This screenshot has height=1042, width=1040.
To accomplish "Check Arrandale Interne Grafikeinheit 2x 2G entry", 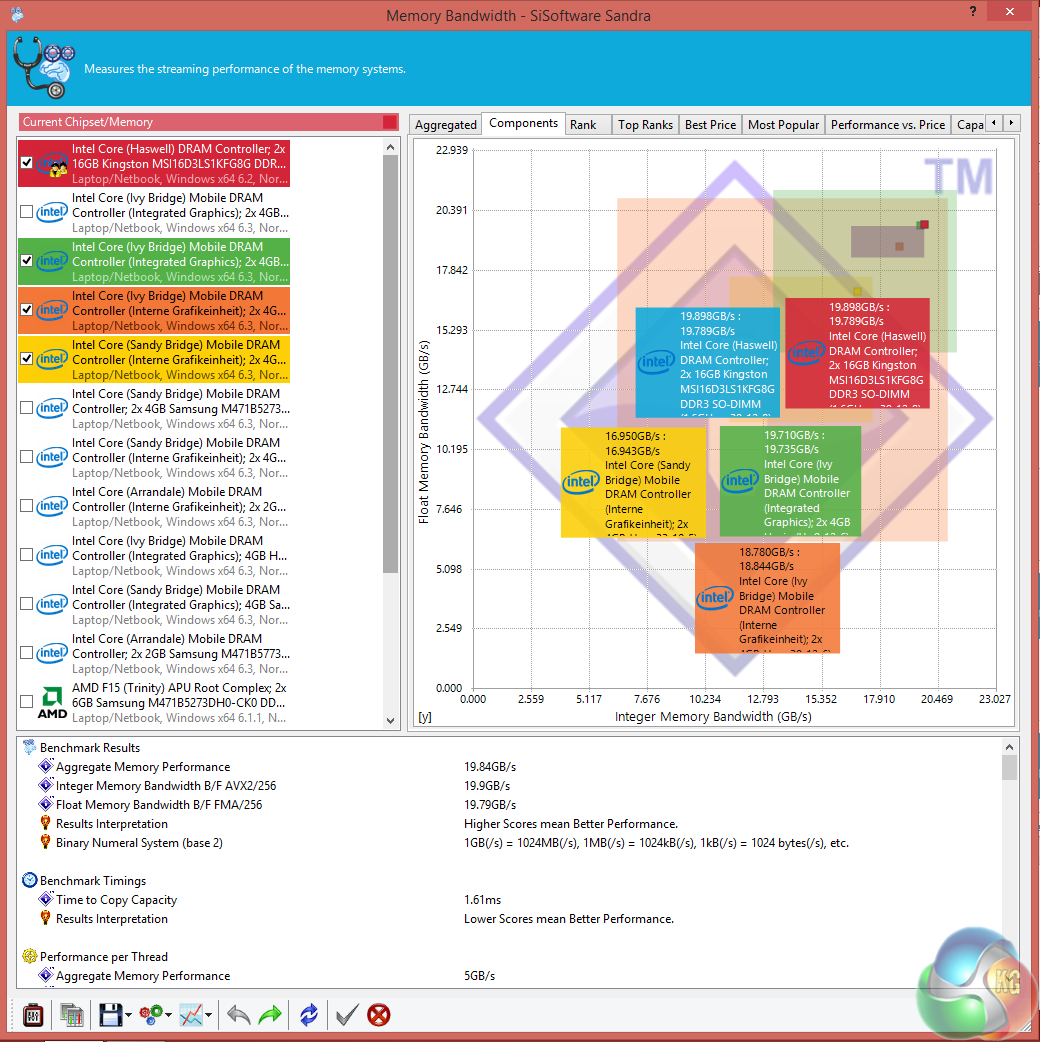I will pos(27,506).
